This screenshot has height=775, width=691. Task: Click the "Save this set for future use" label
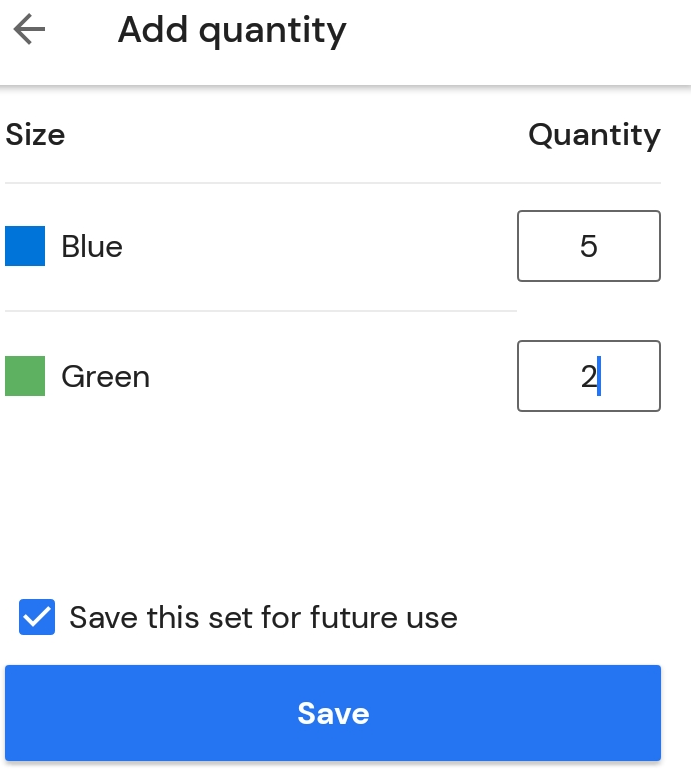pos(263,618)
